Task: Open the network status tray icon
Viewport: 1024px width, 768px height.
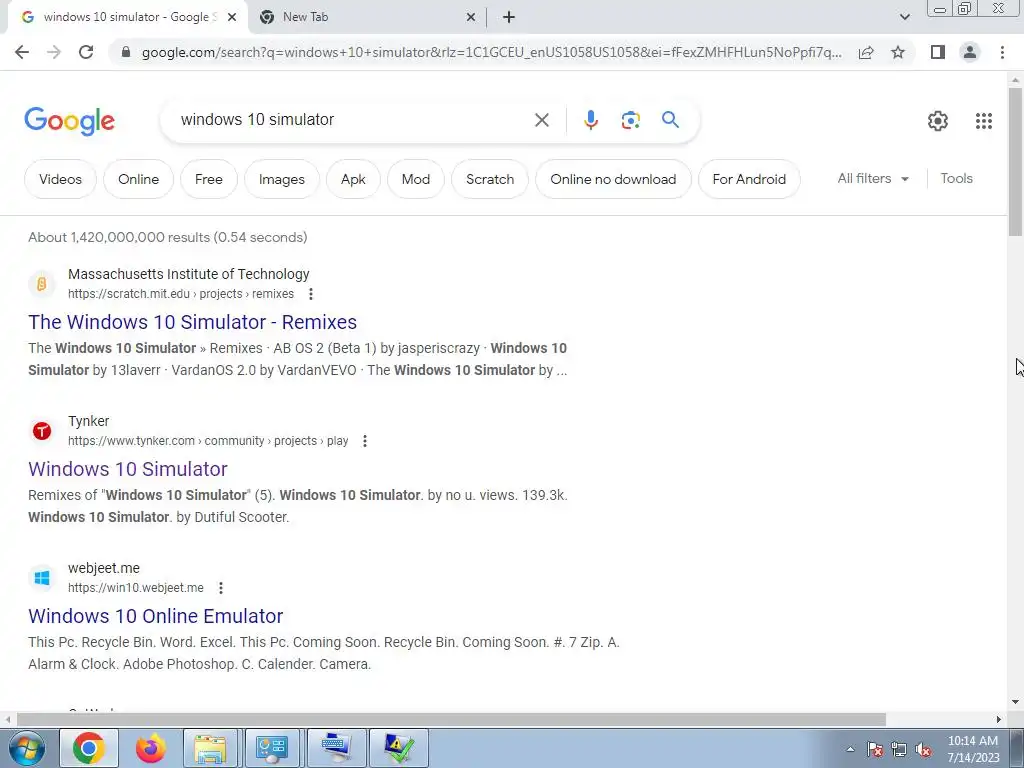Action: 899,750
